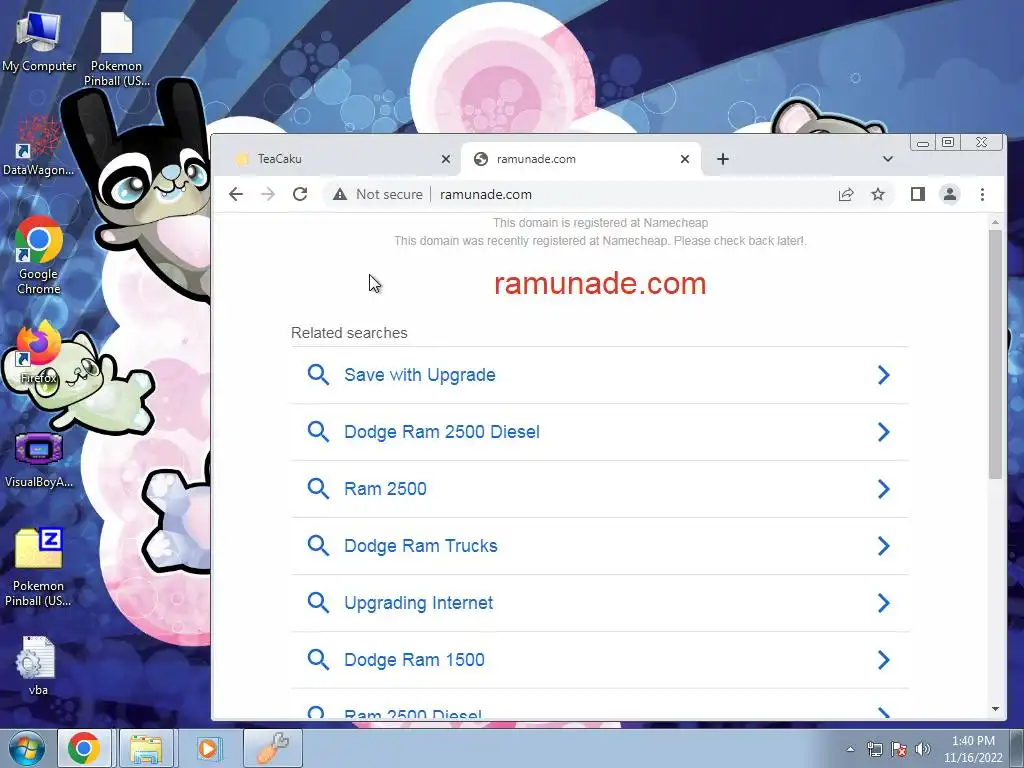This screenshot has height=768, width=1024.
Task: Click chevron beside Upgrading Internet
Action: [884, 603]
